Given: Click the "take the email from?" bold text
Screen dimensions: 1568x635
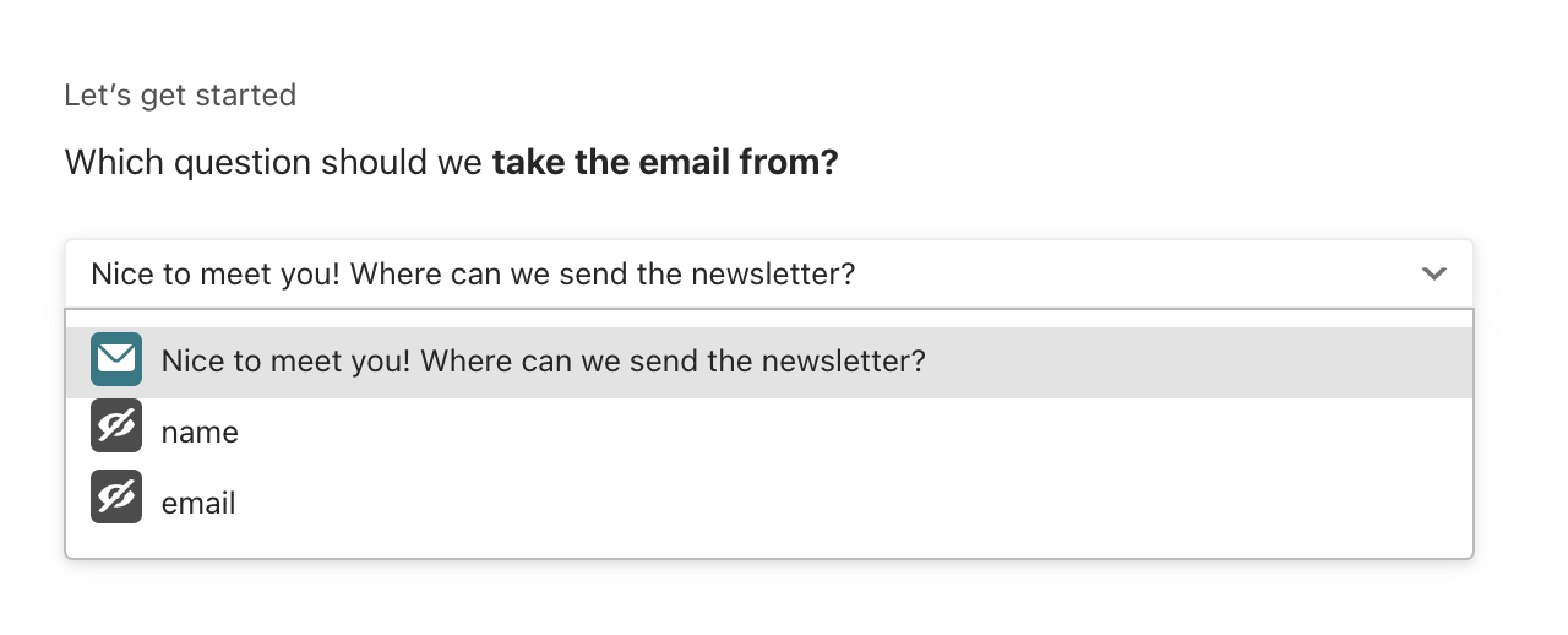Looking at the screenshot, I should tap(665, 162).
